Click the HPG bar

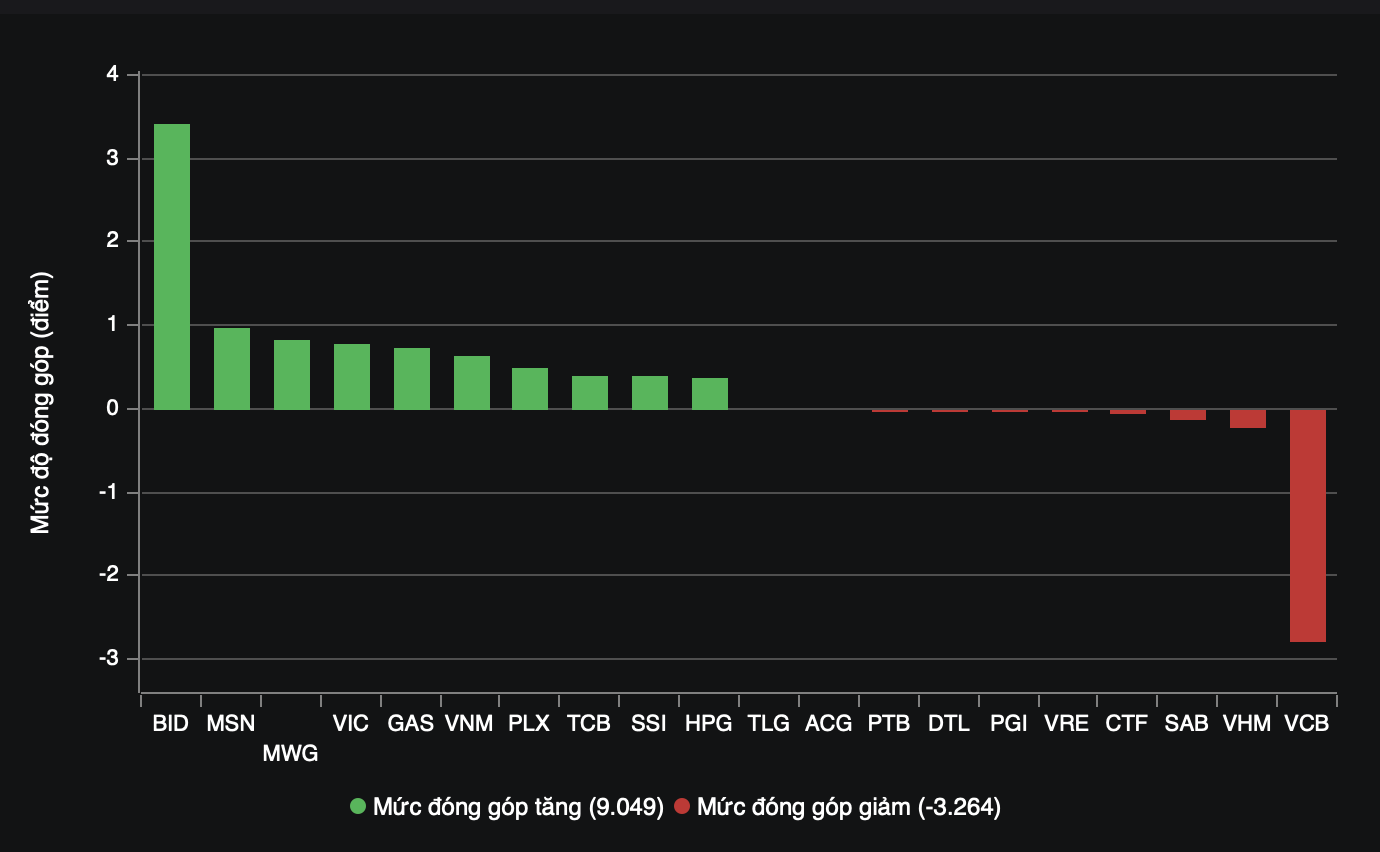pos(709,394)
